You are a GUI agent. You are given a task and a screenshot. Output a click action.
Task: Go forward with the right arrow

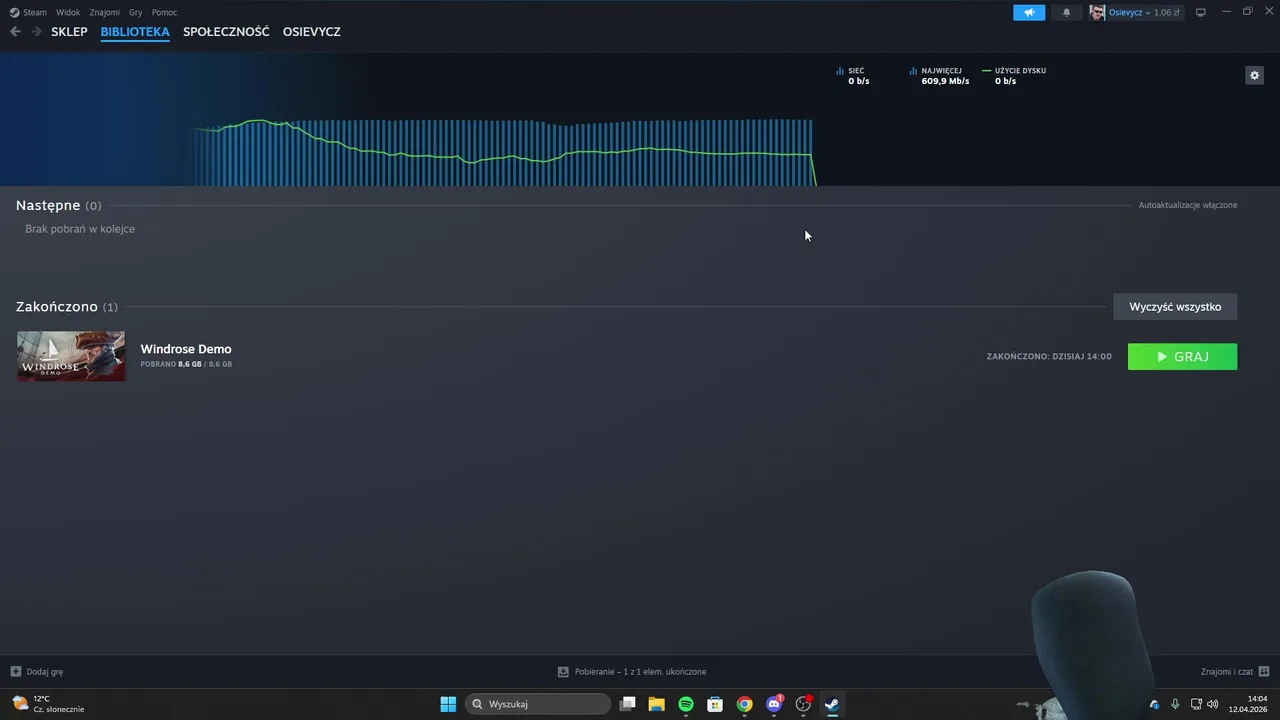tap(37, 32)
